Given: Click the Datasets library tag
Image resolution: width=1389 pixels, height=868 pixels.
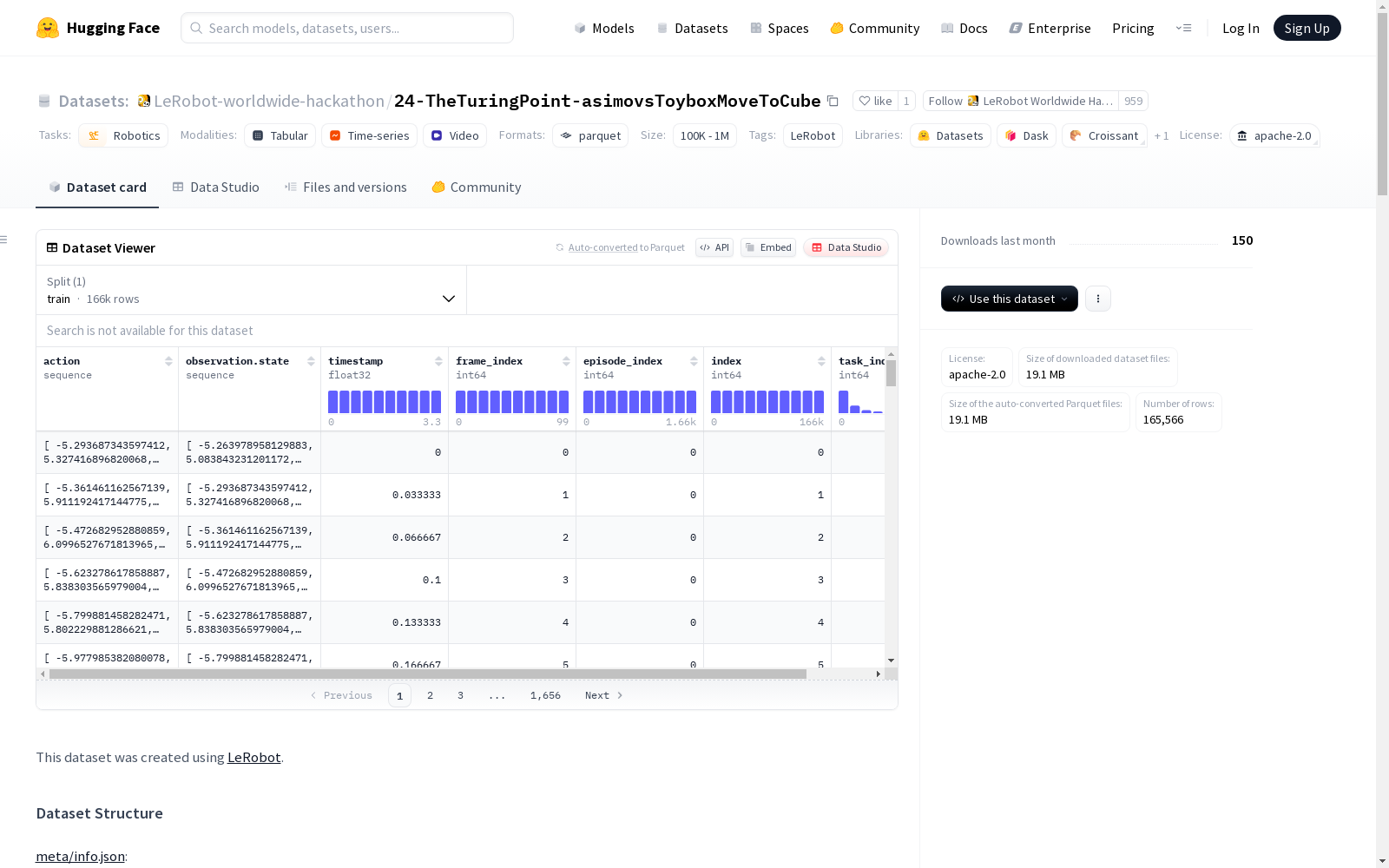Looking at the screenshot, I should (x=951, y=135).
